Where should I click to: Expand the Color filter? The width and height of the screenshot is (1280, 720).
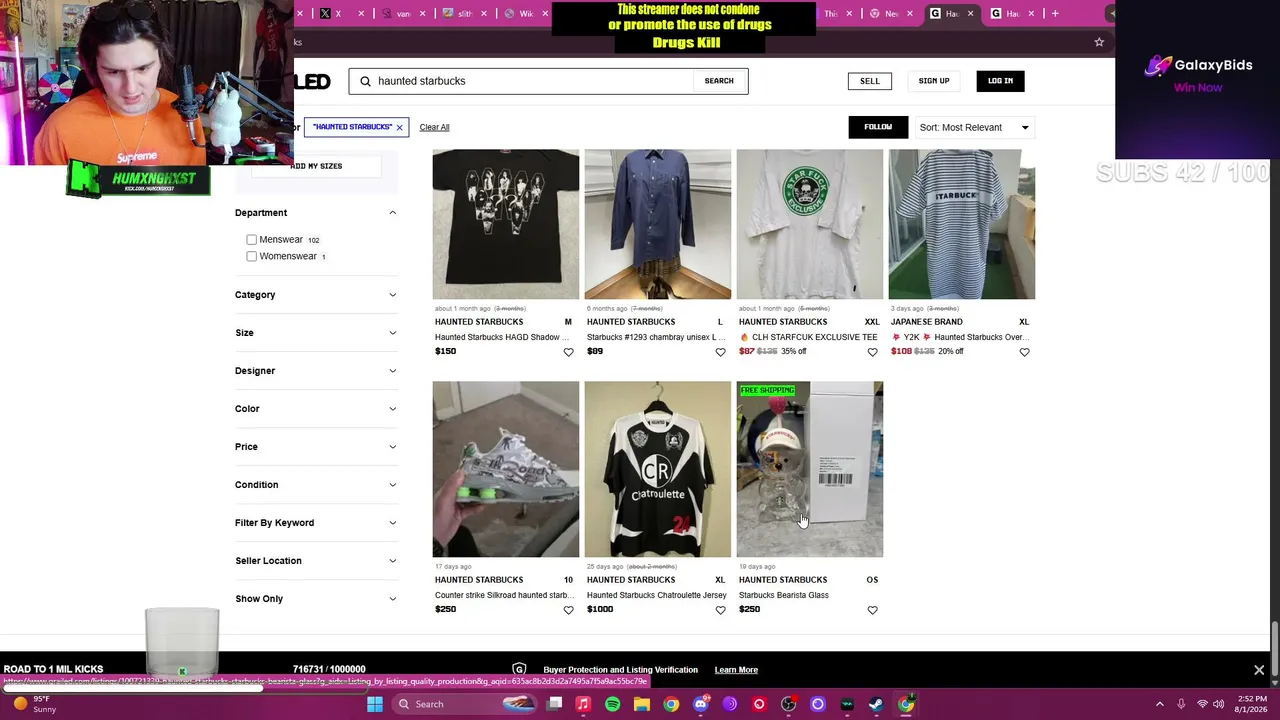[x=315, y=409]
